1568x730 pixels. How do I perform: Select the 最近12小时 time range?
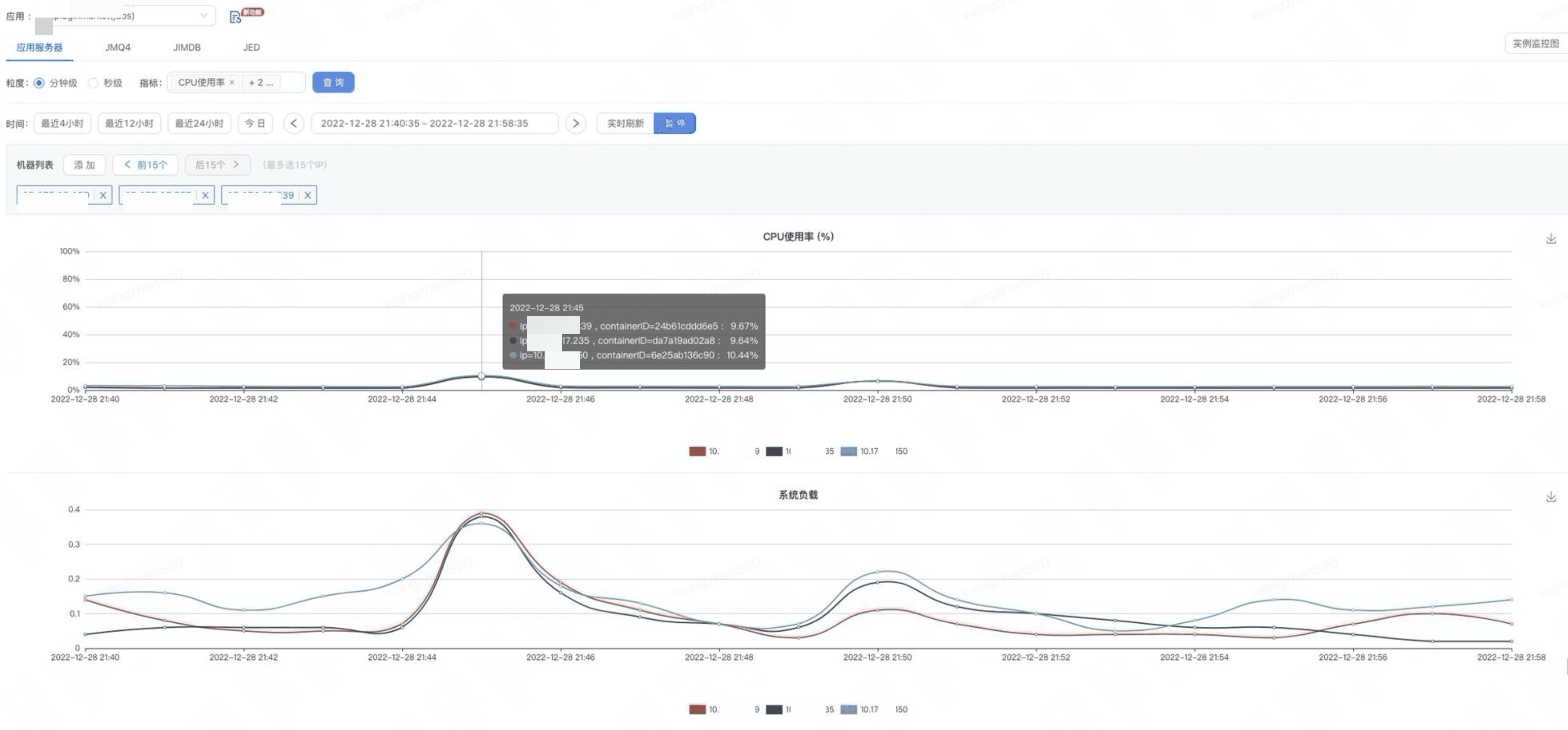coord(129,123)
